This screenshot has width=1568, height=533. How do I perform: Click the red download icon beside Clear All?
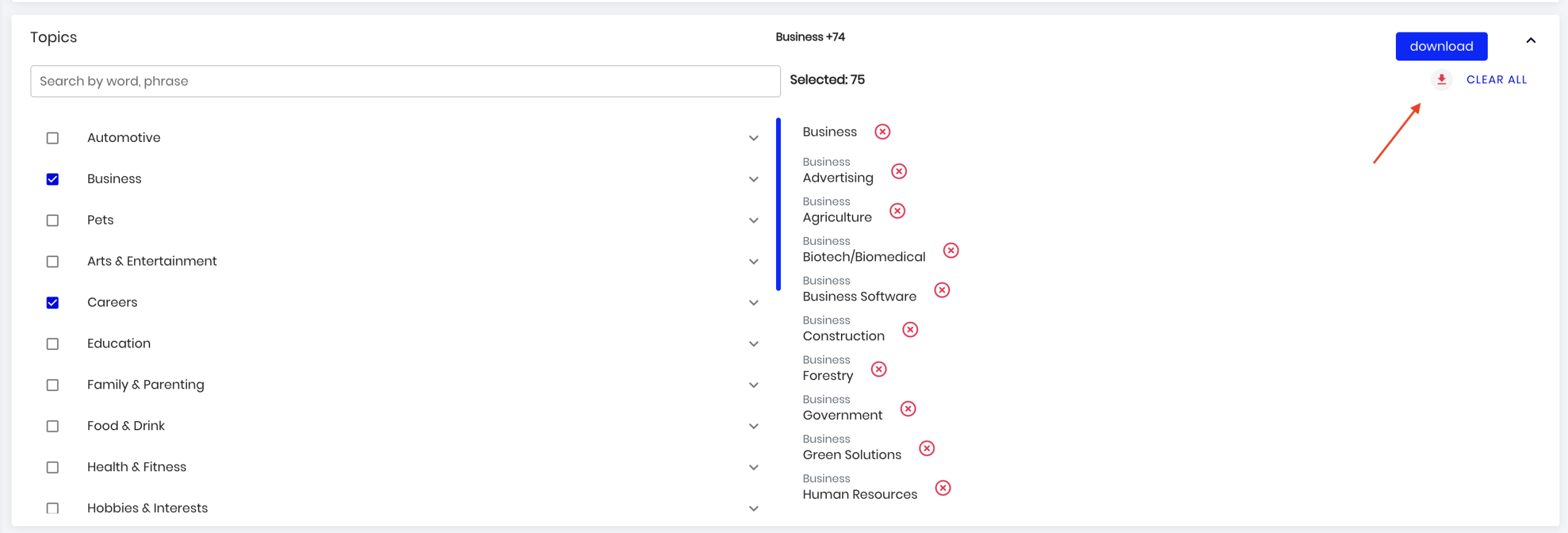tap(1441, 80)
